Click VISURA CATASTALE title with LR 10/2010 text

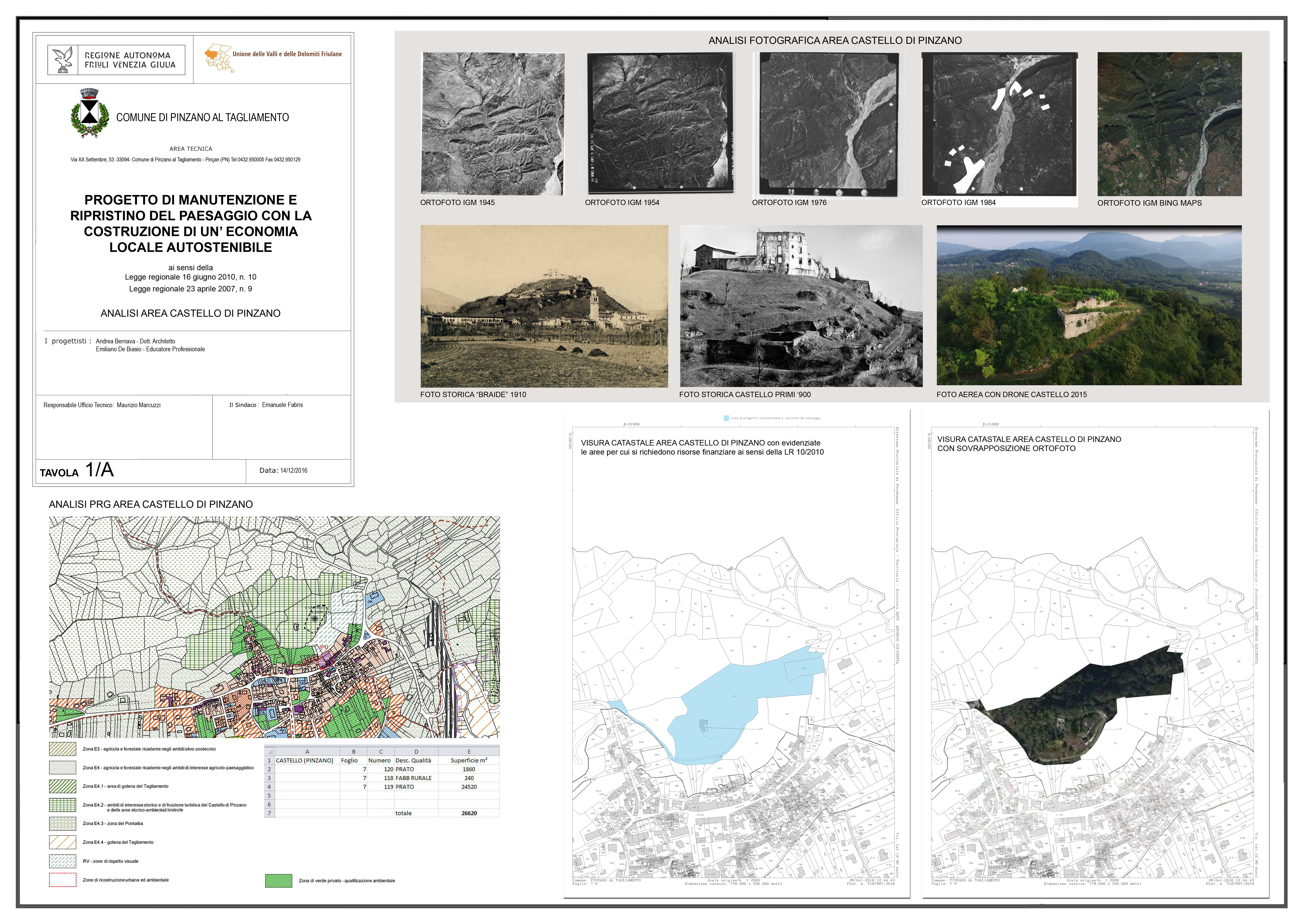tap(702, 447)
